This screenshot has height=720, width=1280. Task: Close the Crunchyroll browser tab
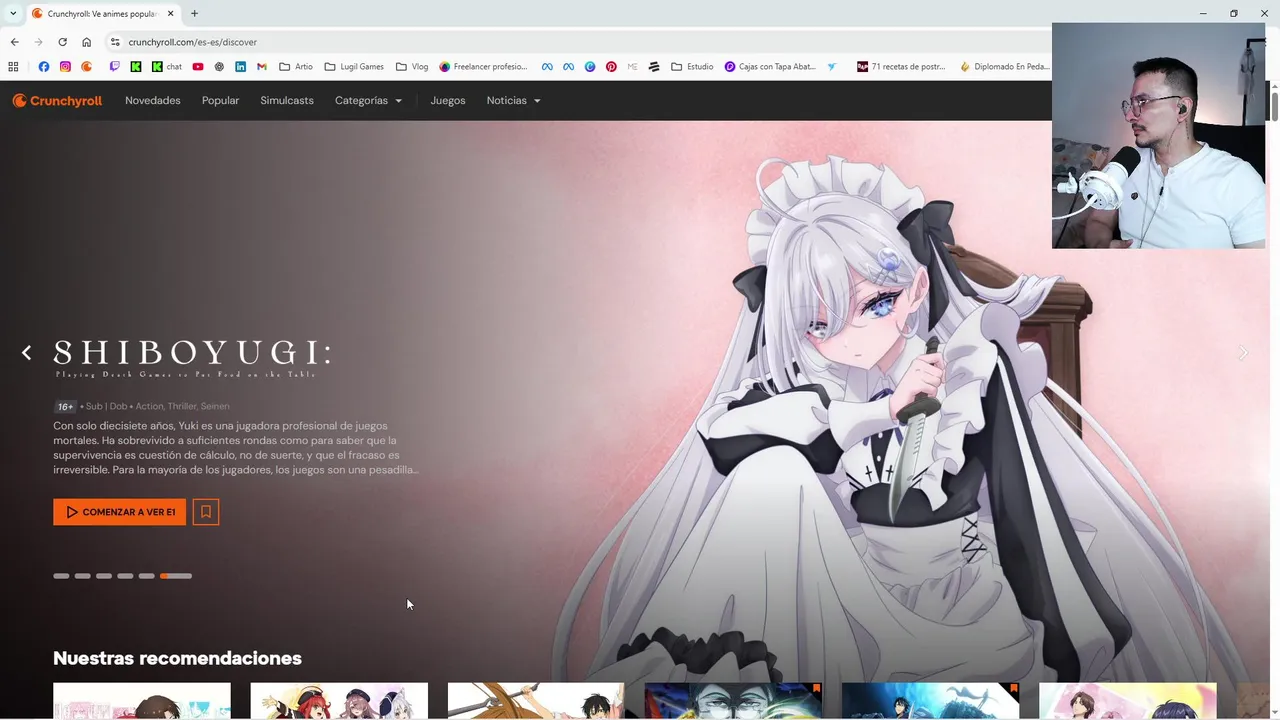(171, 13)
